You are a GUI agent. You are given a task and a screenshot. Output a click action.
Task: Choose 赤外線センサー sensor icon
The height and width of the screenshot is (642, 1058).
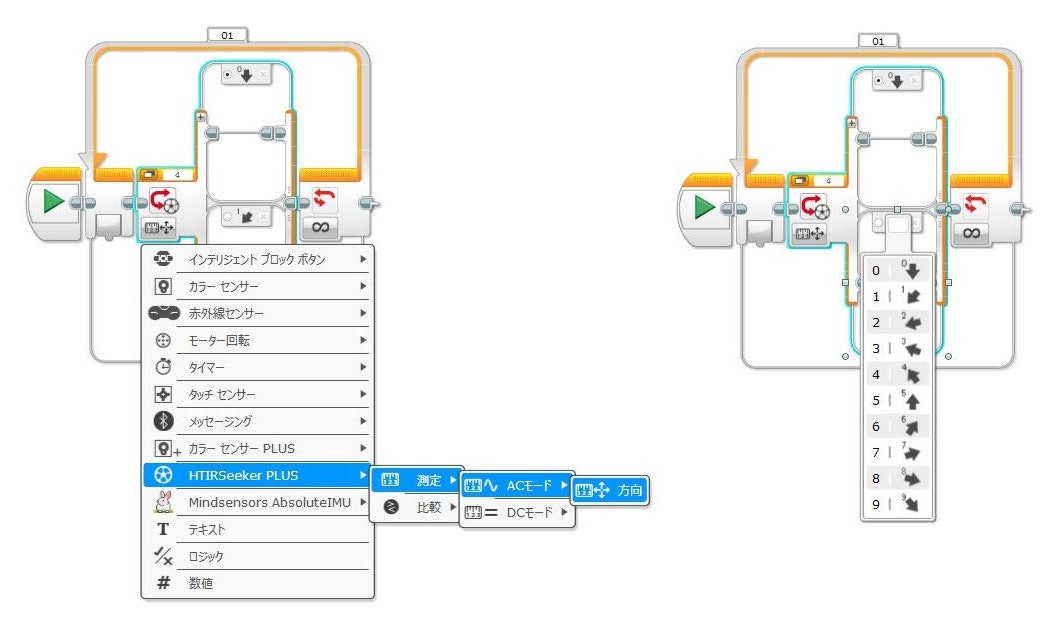coord(164,313)
